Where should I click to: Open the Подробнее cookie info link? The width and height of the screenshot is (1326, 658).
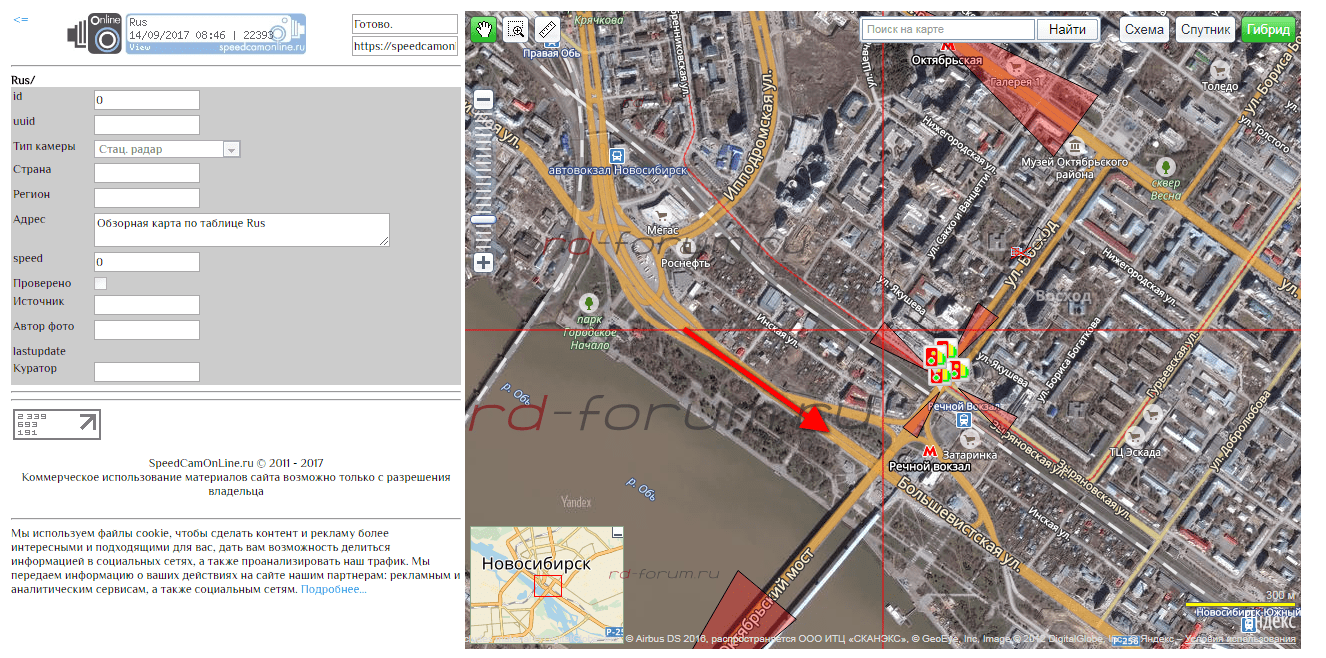tap(333, 590)
